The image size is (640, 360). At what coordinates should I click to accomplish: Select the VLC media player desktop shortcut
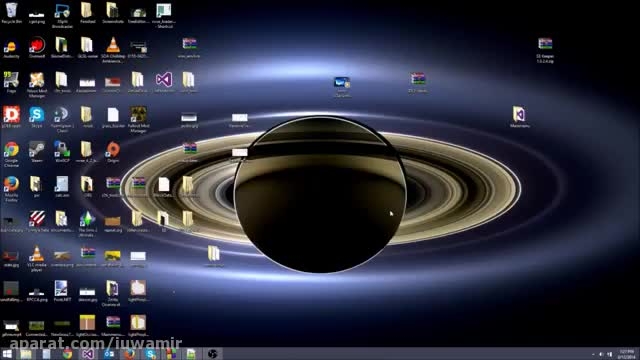tap(36, 258)
